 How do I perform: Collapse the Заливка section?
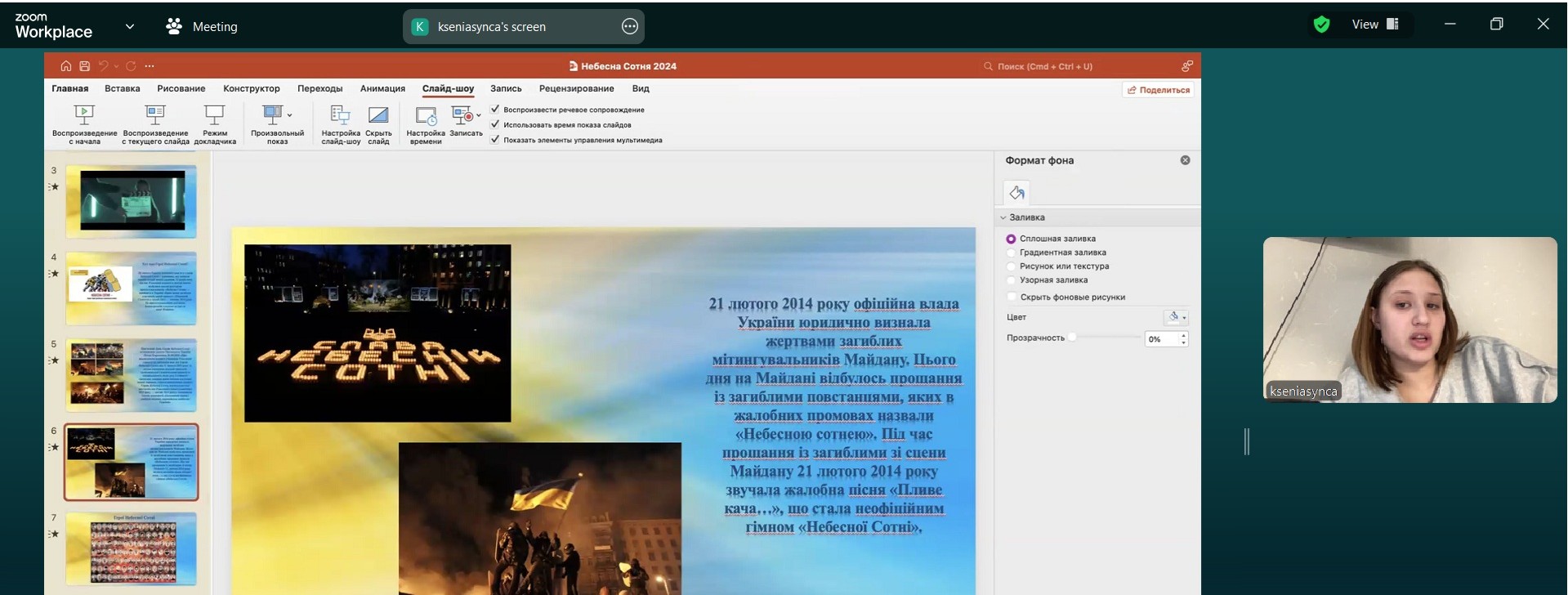(x=1003, y=217)
